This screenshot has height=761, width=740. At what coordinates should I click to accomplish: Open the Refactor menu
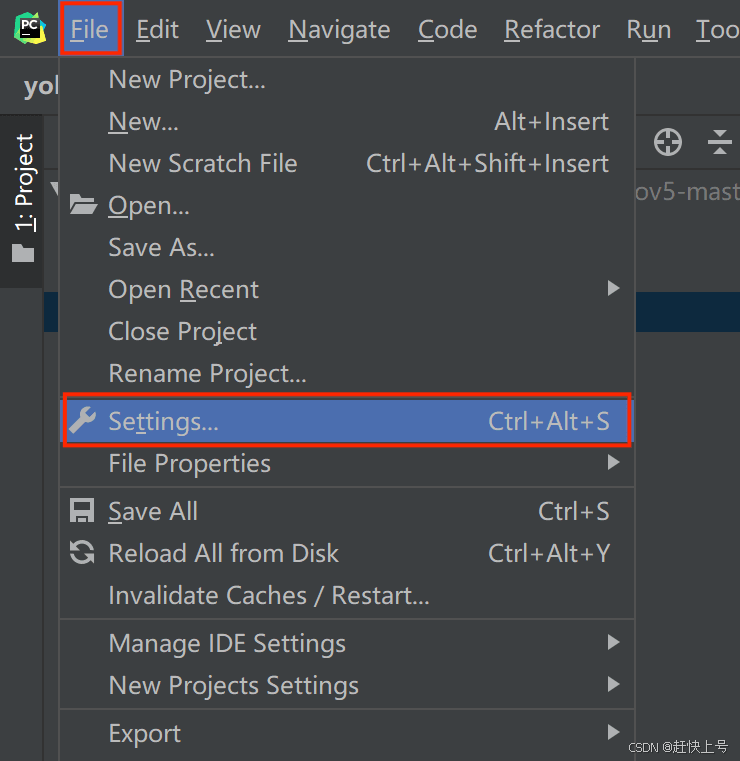(x=552, y=30)
